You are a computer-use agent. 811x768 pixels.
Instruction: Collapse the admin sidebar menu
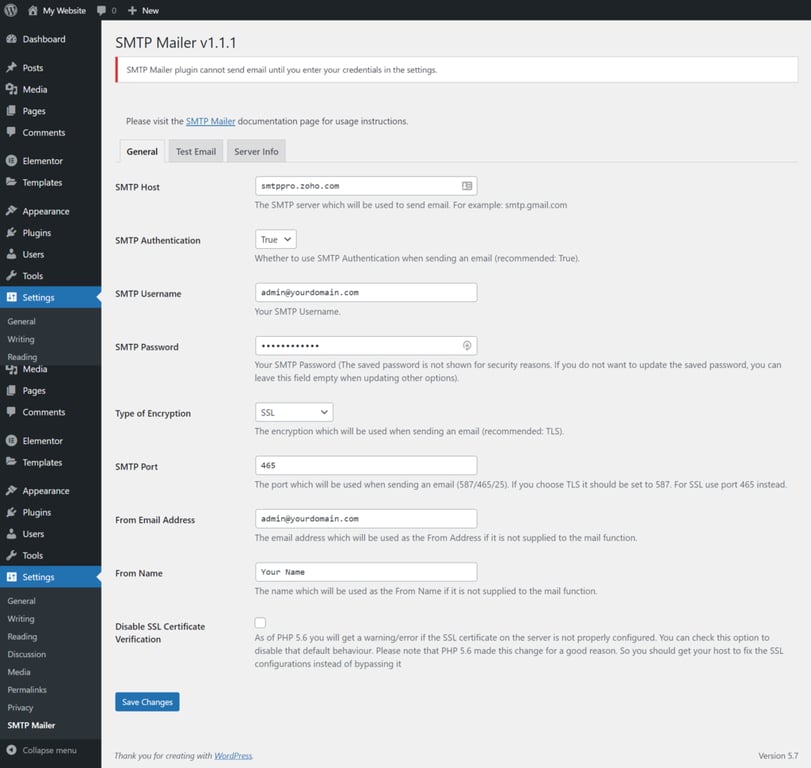tap(45, 750)
